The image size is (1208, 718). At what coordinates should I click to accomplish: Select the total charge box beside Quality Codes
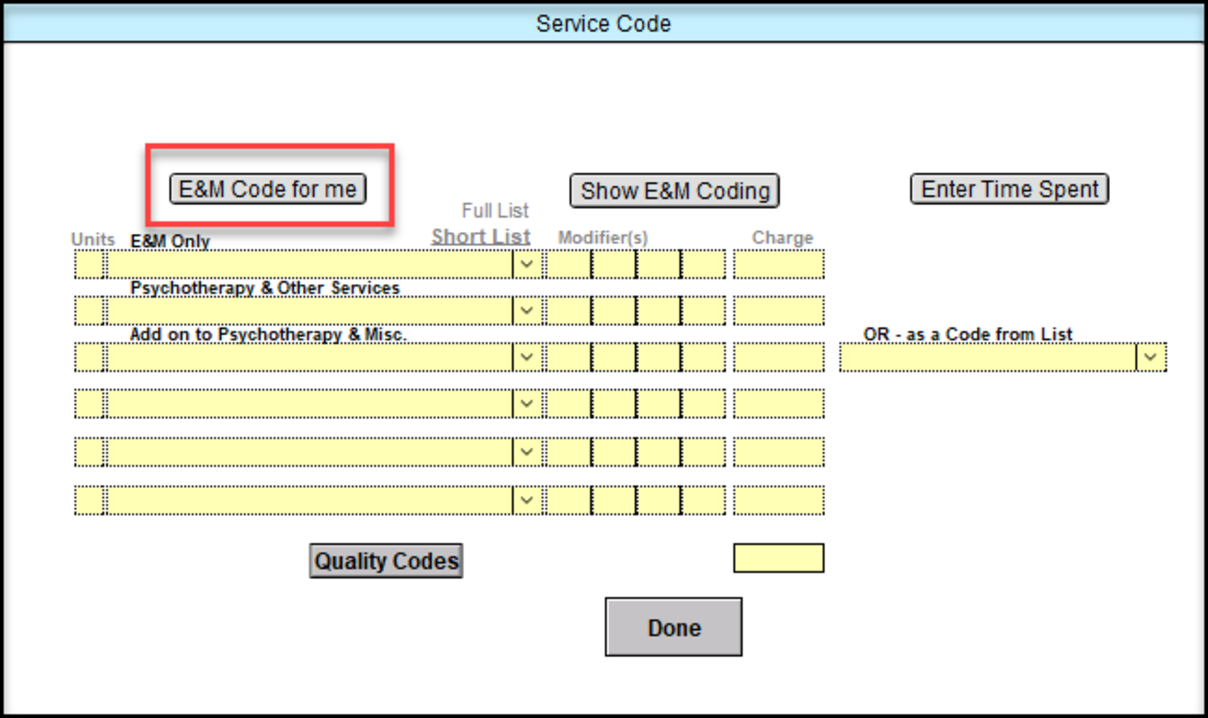[778, 558]
